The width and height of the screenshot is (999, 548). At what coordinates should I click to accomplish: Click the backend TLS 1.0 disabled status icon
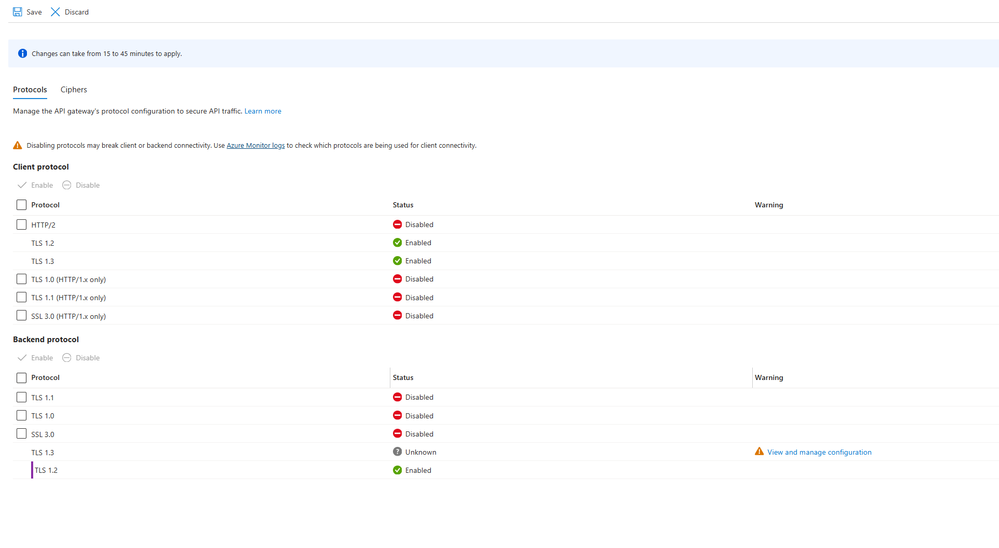(397, 415)
